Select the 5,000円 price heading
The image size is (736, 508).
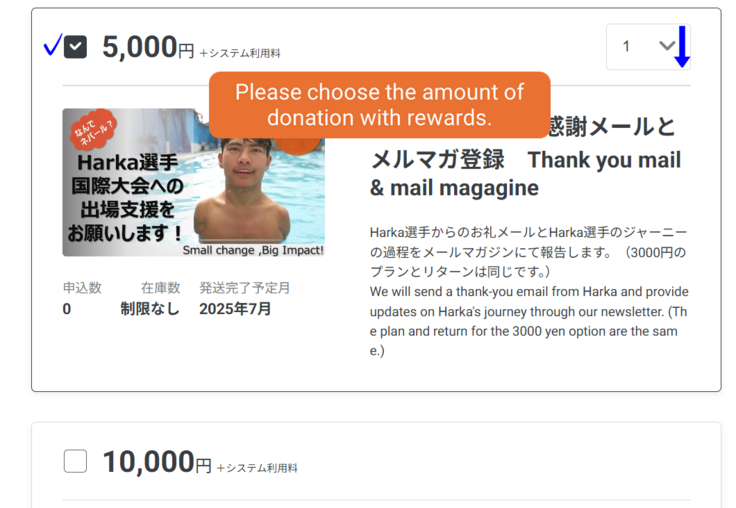coord(148,47)
